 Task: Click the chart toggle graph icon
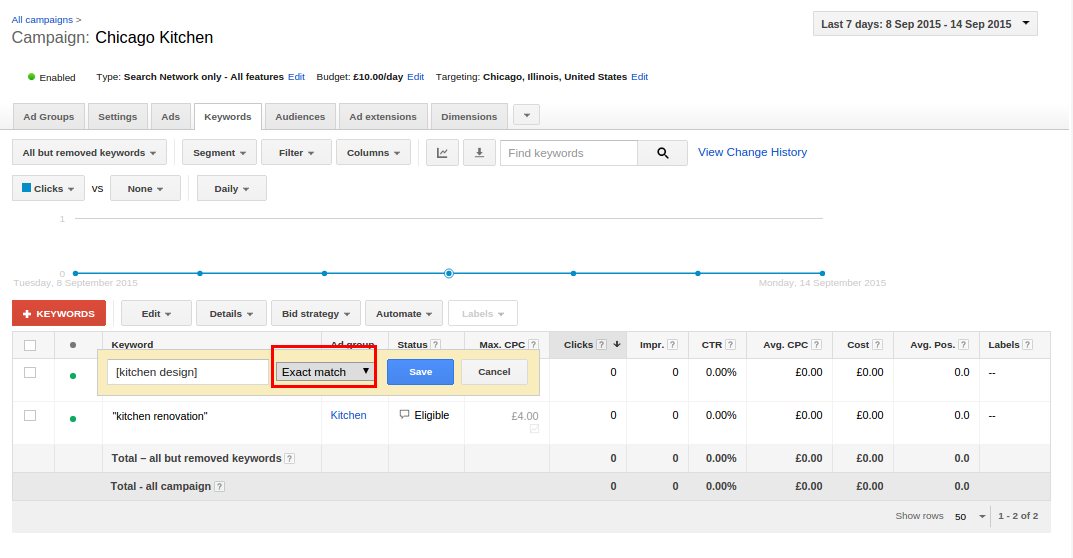click(x=442, y=153)
